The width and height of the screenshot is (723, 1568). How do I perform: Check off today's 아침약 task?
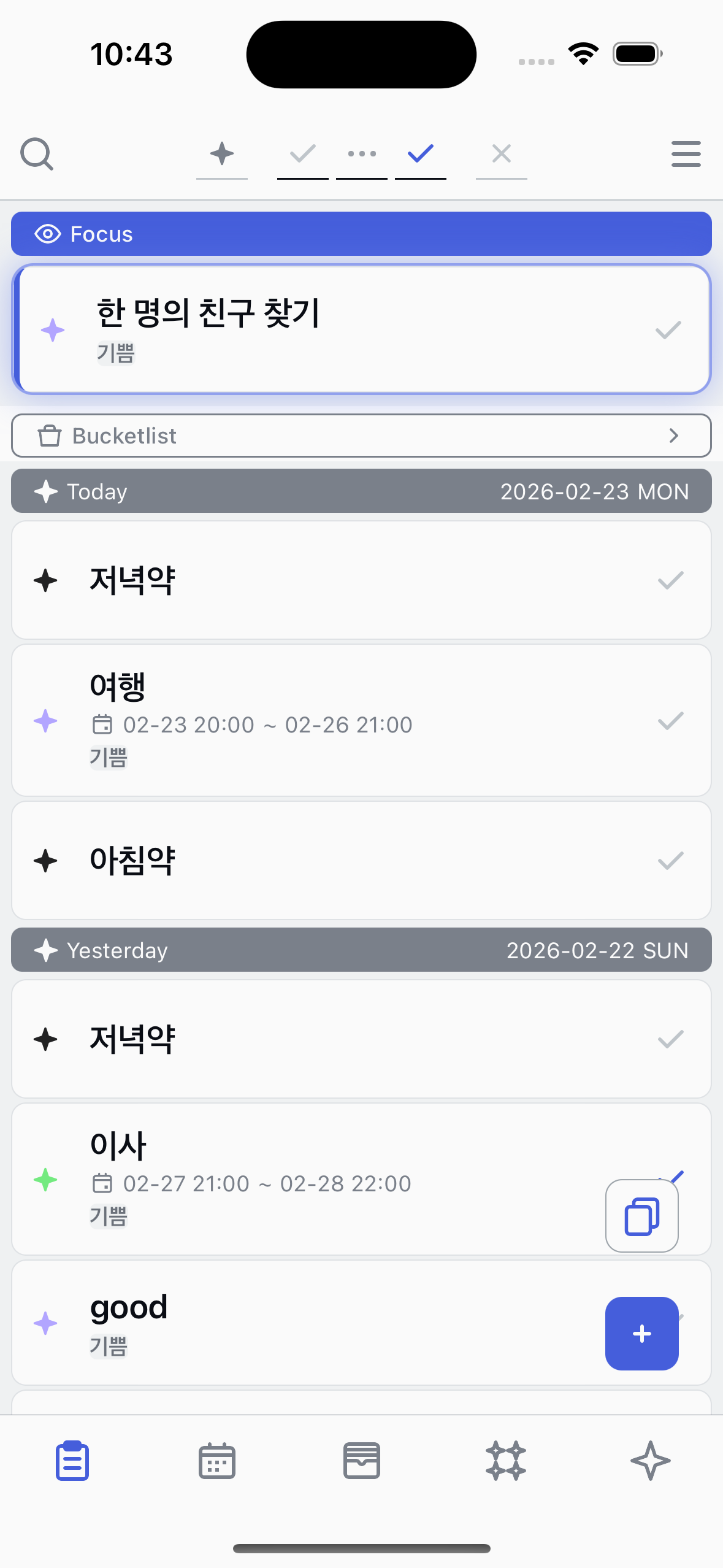670,861
